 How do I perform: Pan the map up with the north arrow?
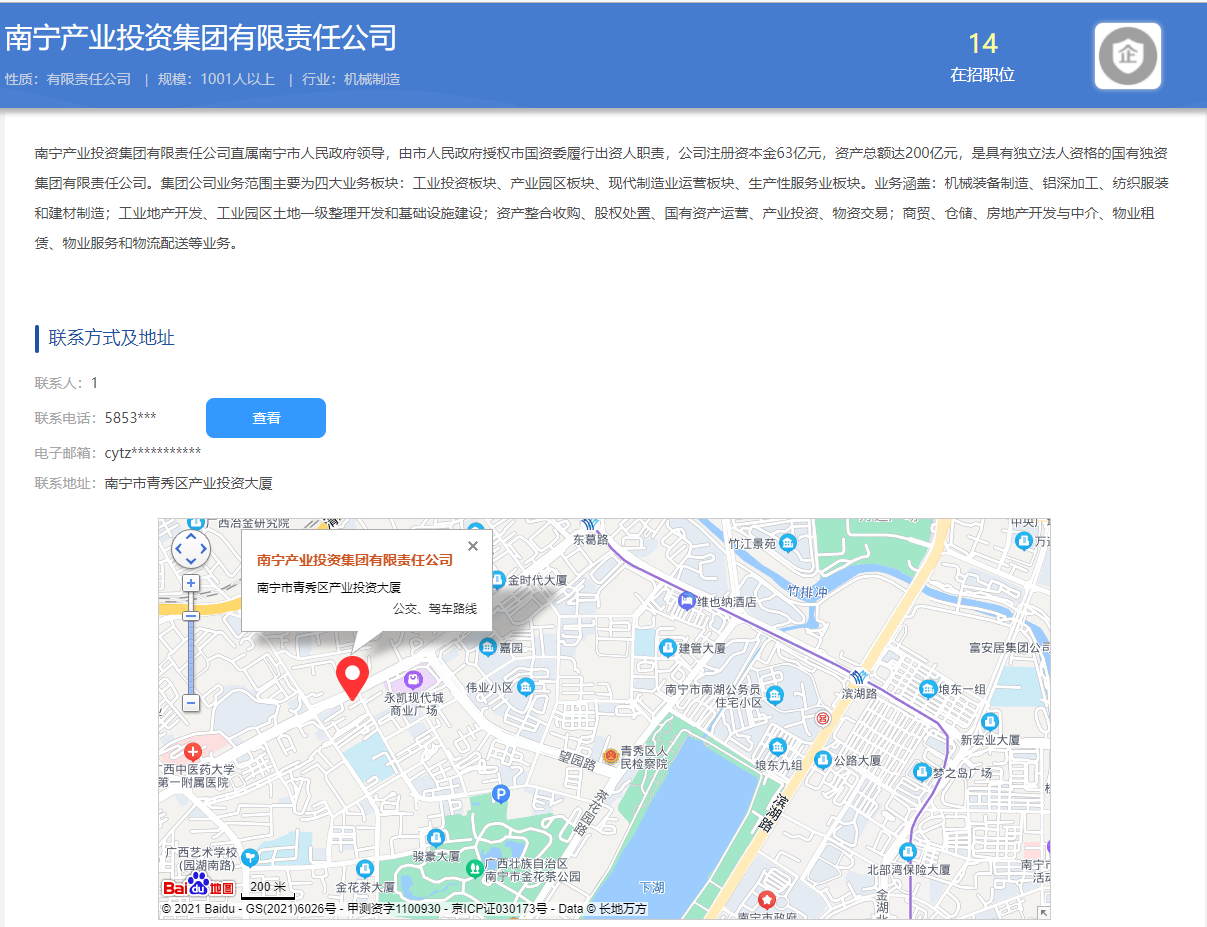click(191, 536)
